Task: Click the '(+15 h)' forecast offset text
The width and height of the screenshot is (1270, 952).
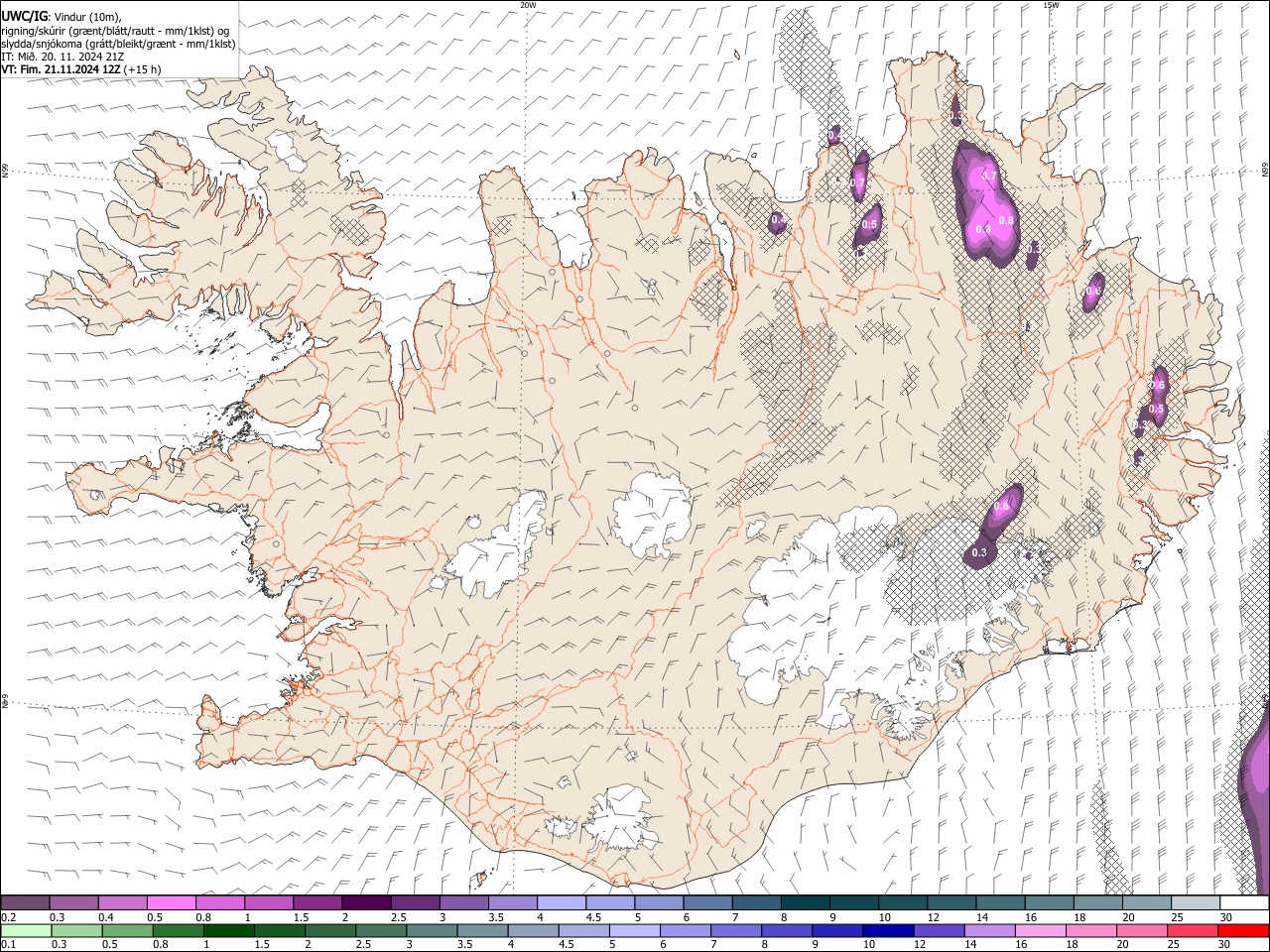Action: (143, 69)
